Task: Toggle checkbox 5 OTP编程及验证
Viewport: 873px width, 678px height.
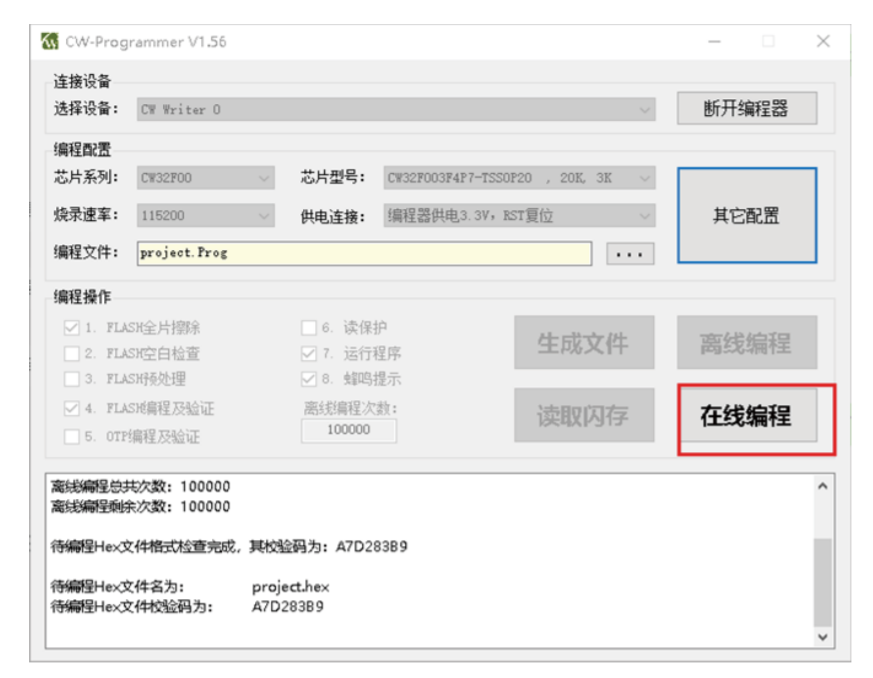Action: [x=72, y=436]
